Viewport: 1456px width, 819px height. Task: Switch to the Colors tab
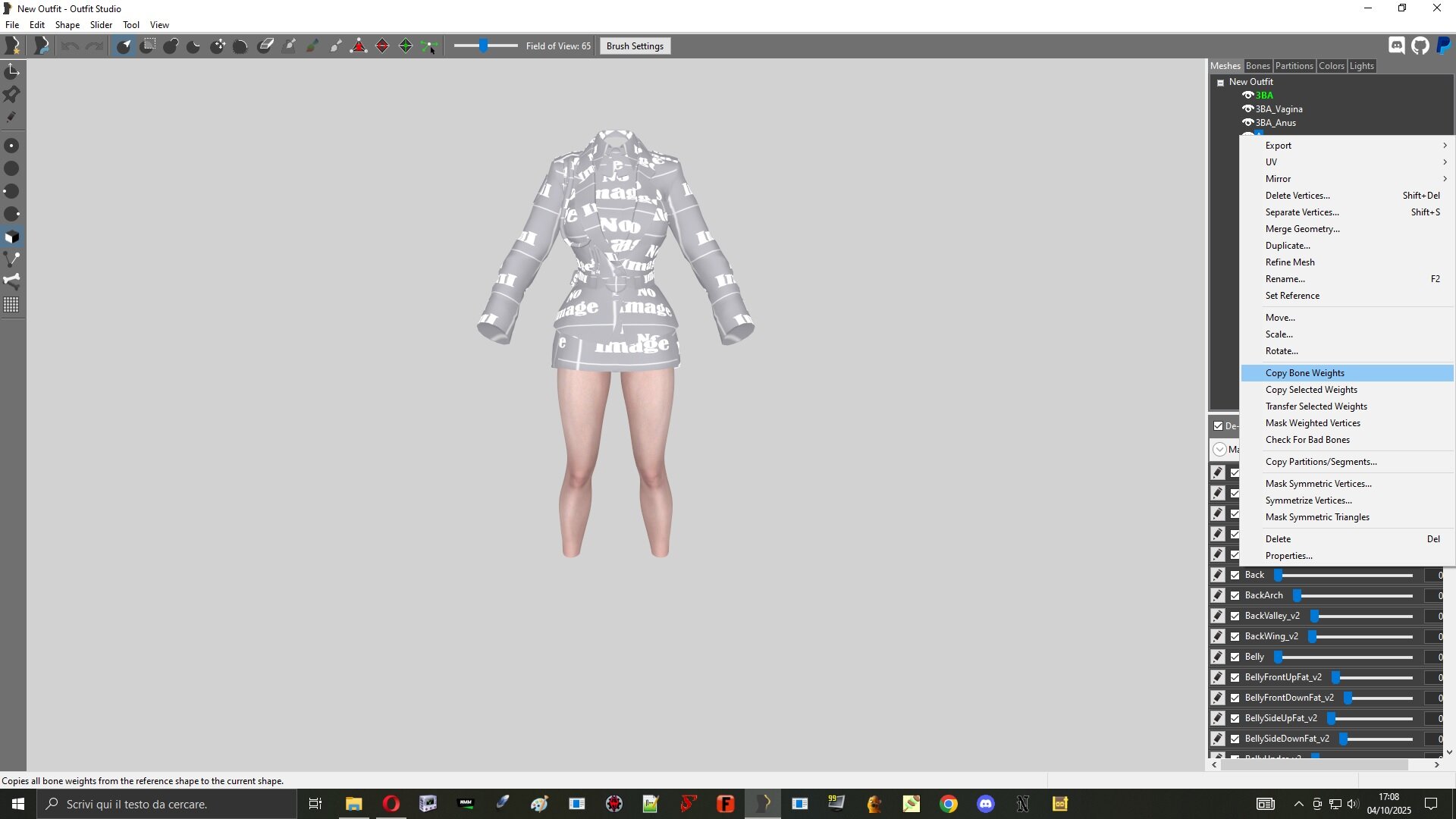tap(1331, 66)
